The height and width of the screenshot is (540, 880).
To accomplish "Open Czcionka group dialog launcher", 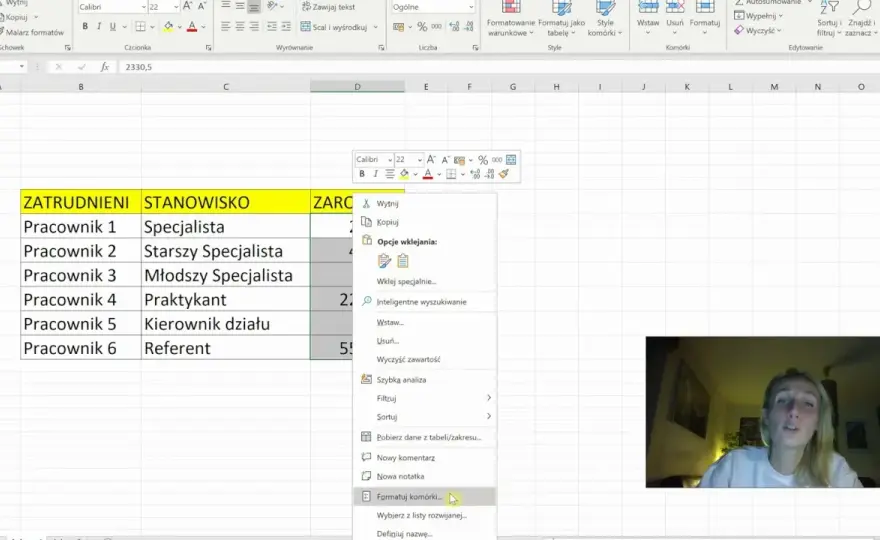I will (x=208, y=48).
